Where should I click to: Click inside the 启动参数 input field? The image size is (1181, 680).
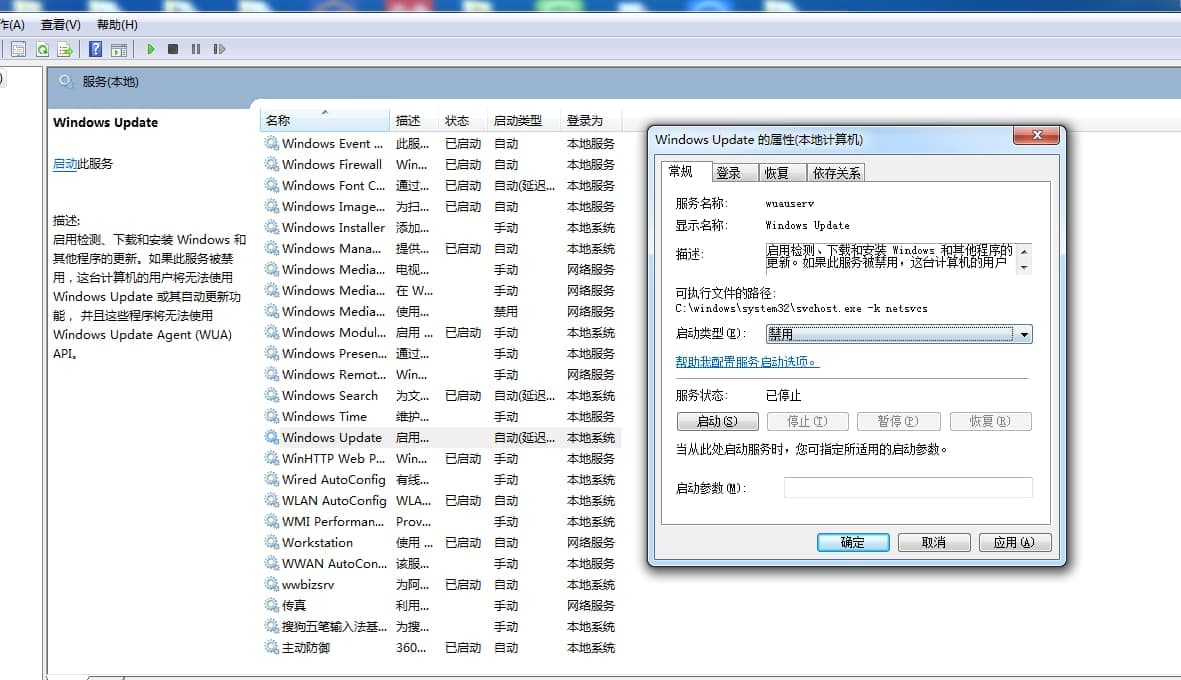908,488
